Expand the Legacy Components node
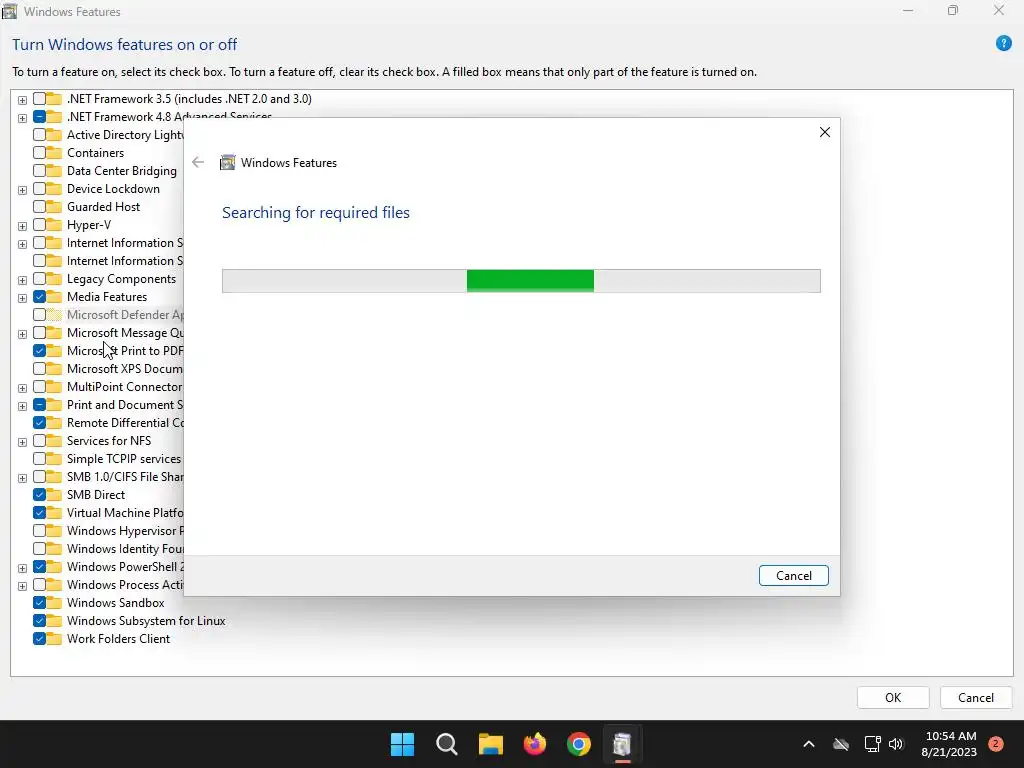Image resolution: width=1024 pixels, height=768 pixels. (22, 280)
